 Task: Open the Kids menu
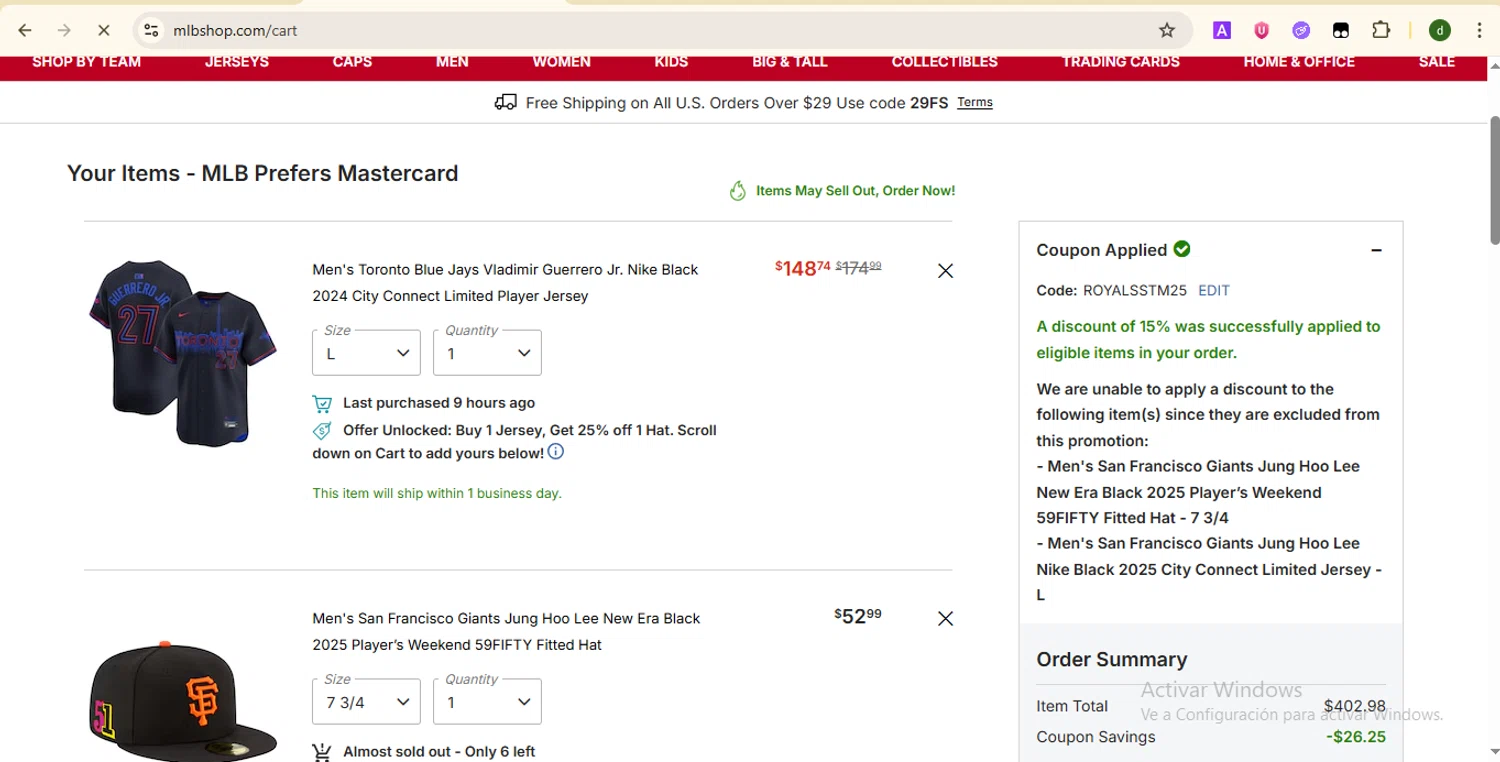coord(671,62)
